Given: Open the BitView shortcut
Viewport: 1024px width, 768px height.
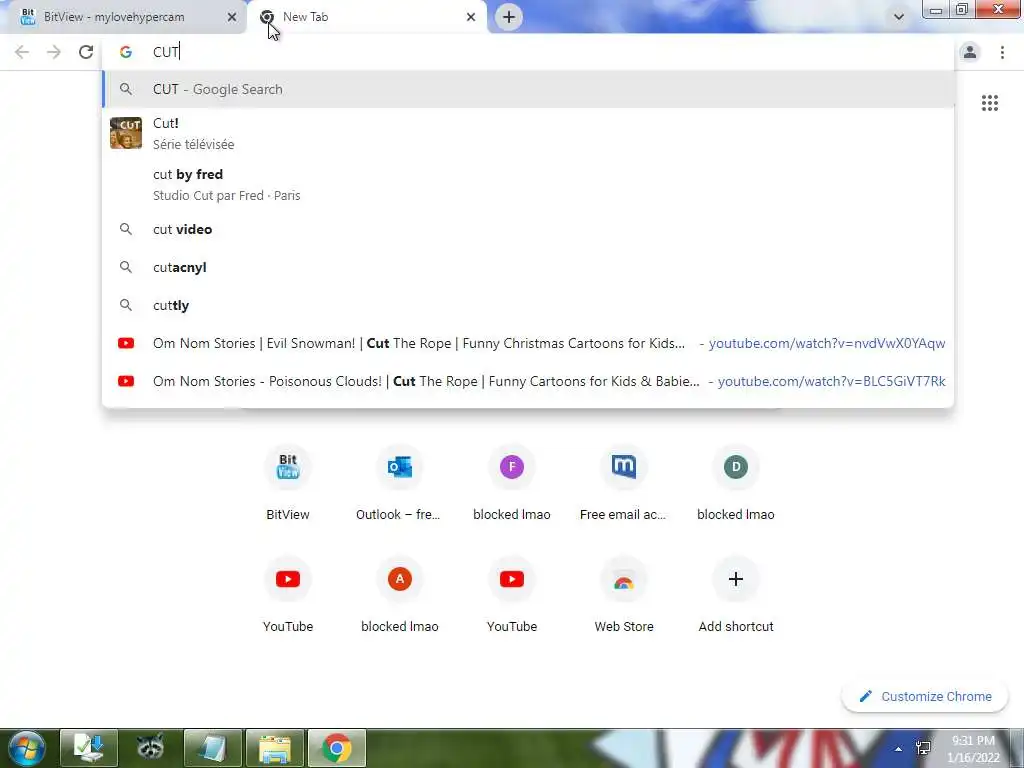Looking at the screenshot, I should [288, 482].
